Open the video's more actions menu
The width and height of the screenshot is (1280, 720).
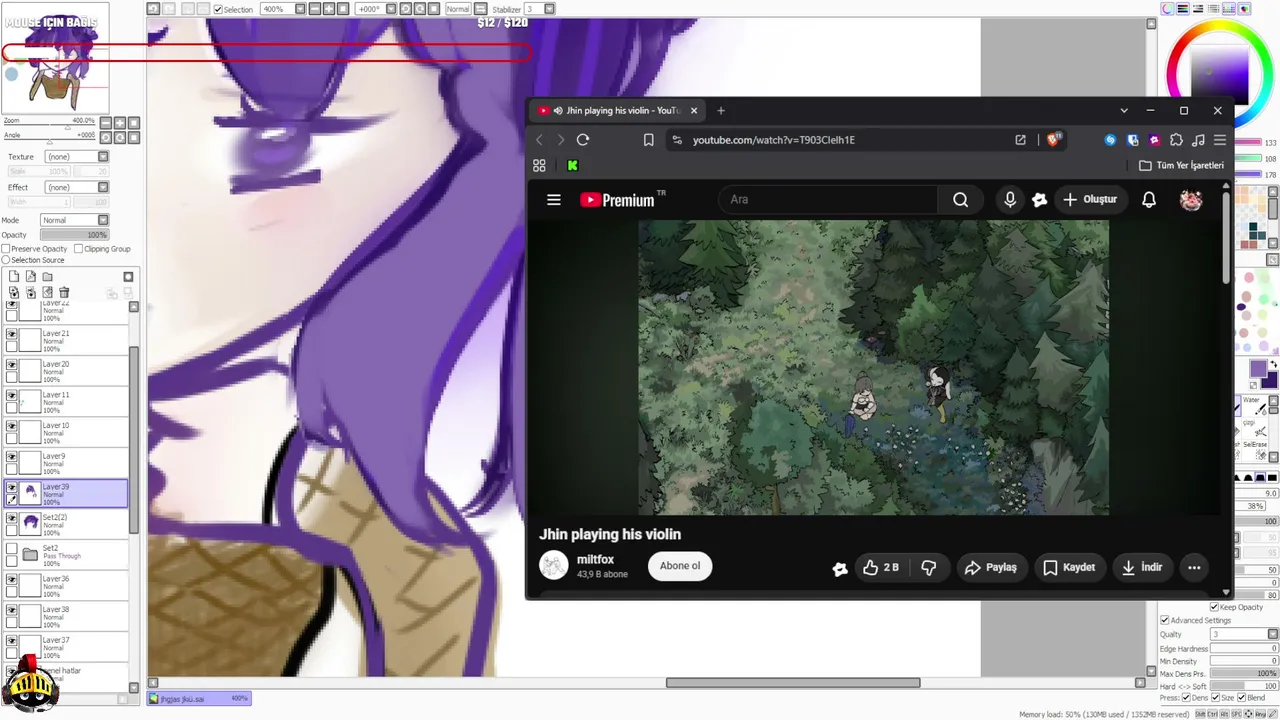[1194, 567]
